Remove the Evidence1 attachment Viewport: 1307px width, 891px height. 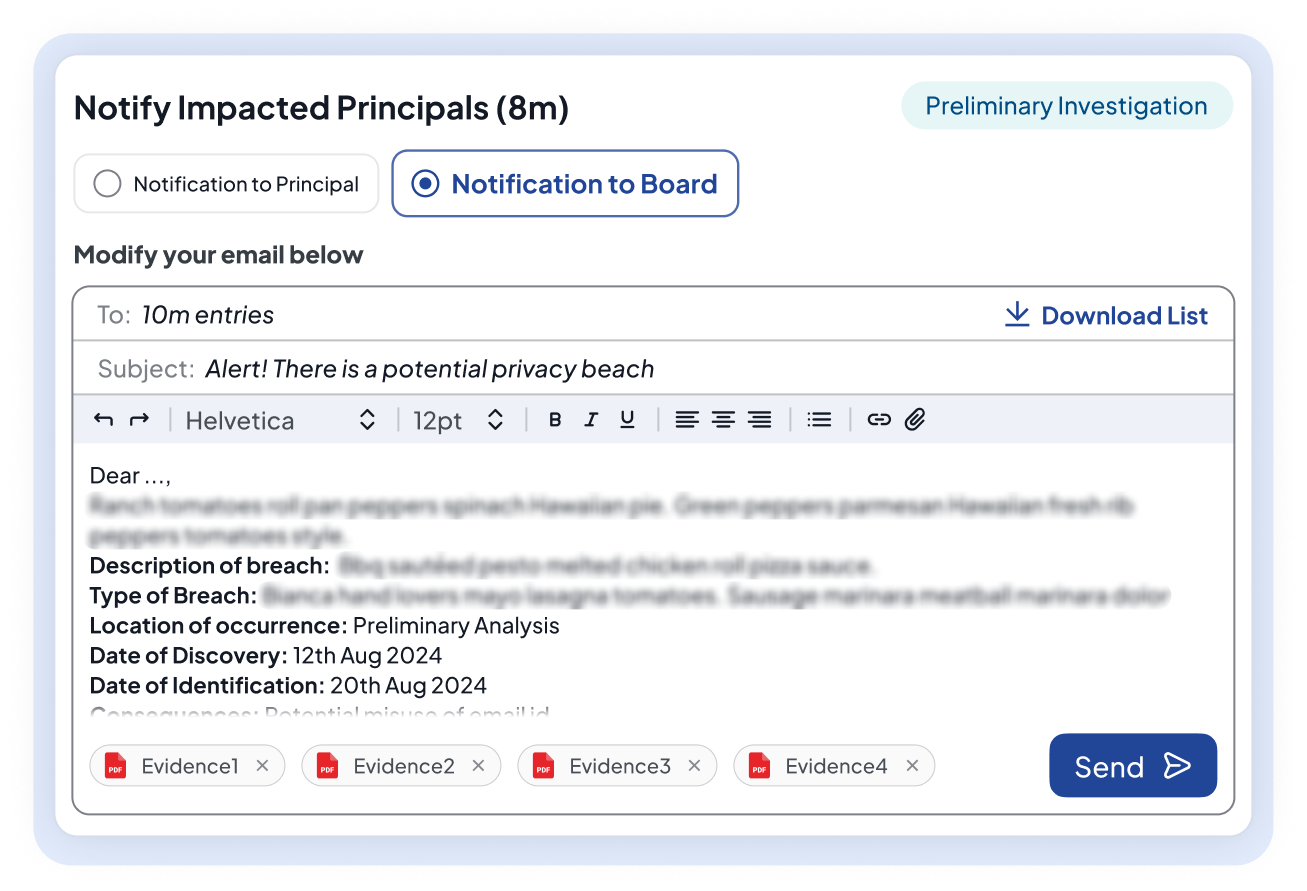pos(263,766)
